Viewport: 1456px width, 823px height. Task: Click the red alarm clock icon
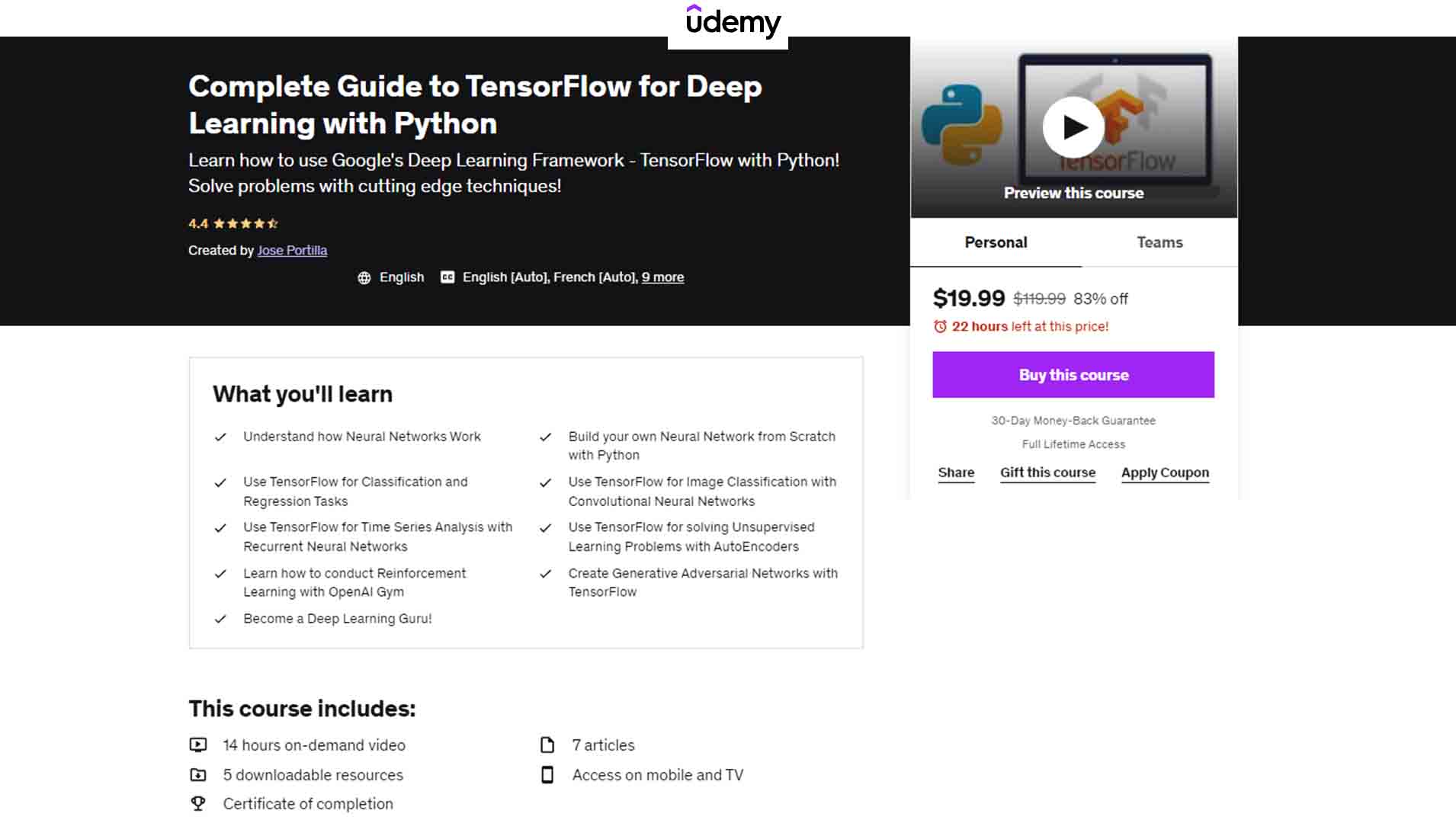pos(940,326)
